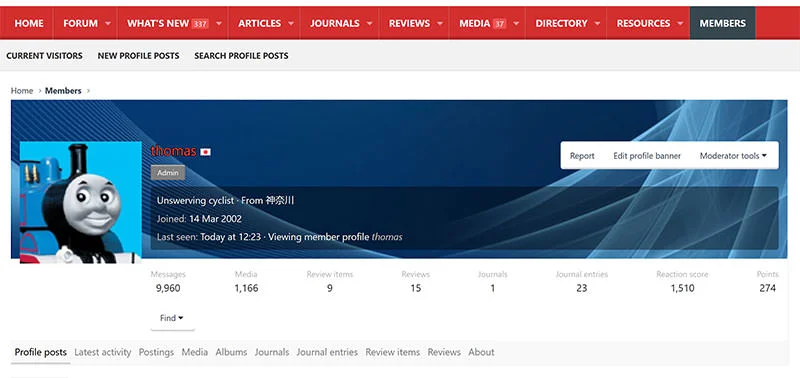Image resolution: width=800 pixels, height=378 pixels.
Task: Switch to the Journal entries tab
Action: [x=327, y=352]
